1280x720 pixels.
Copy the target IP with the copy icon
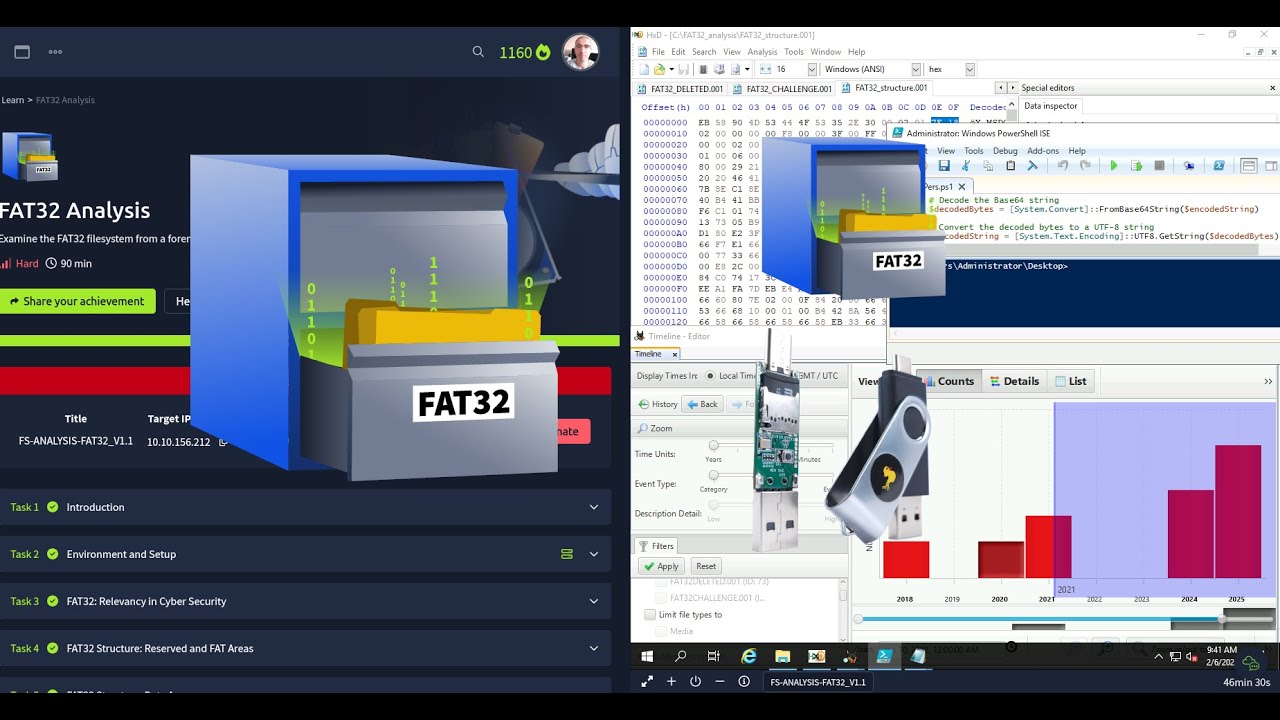point(224,442)
